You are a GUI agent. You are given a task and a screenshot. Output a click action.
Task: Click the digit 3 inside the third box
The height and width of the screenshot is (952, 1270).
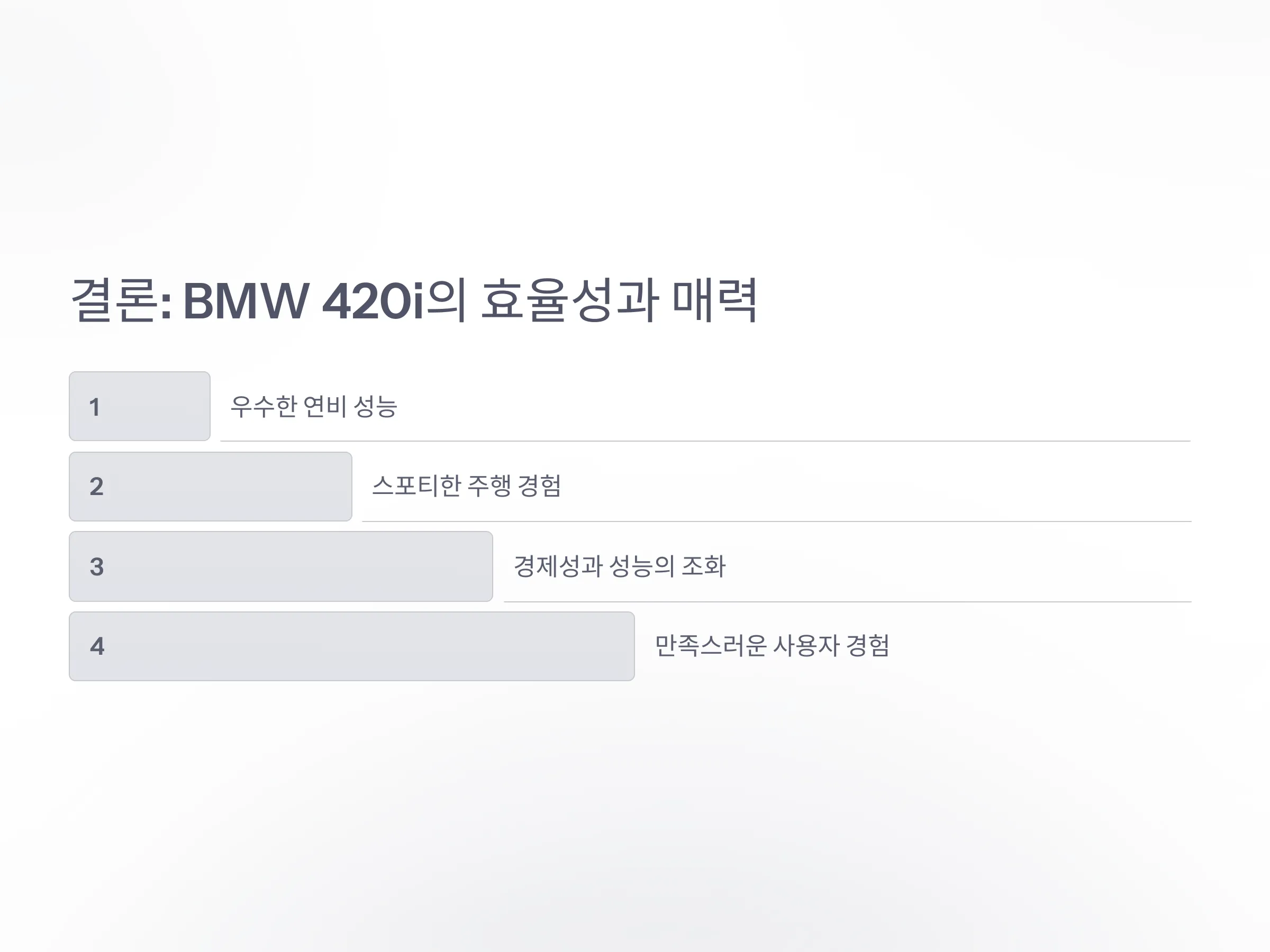click(96, 567)
